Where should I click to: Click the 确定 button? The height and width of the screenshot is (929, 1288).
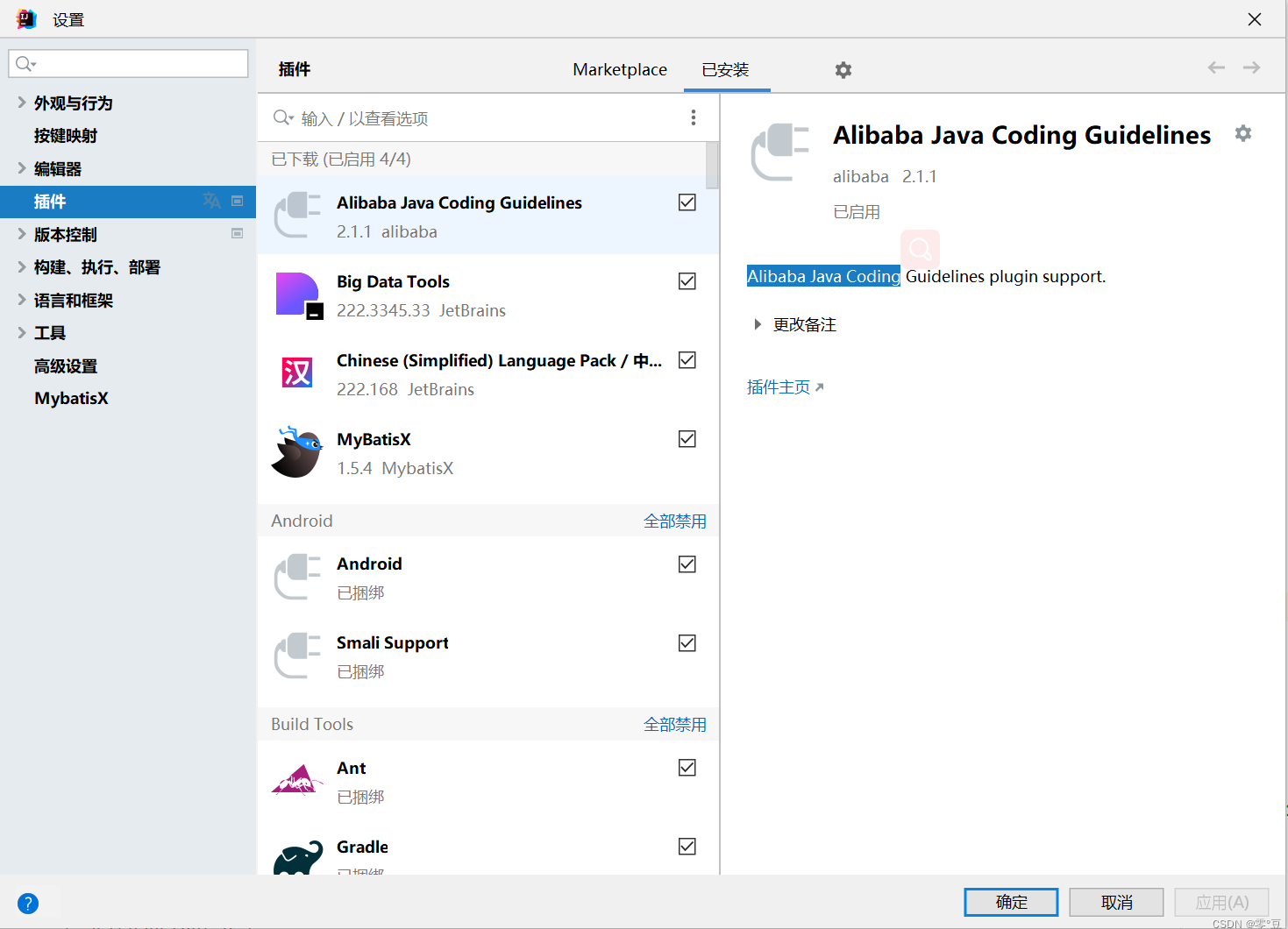click(1011, 902)
